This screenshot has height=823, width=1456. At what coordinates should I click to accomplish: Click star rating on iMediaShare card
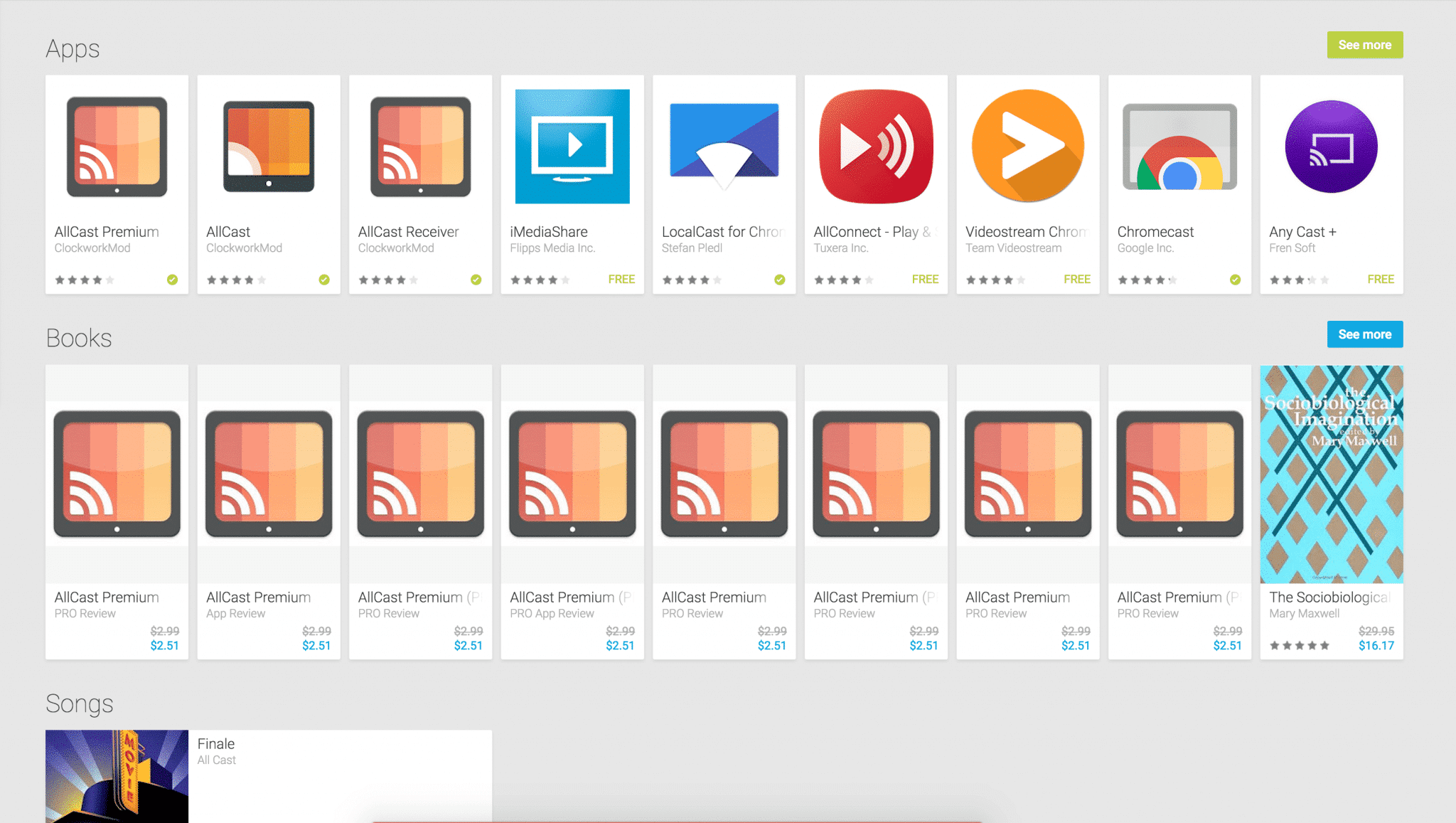point(540,280)
